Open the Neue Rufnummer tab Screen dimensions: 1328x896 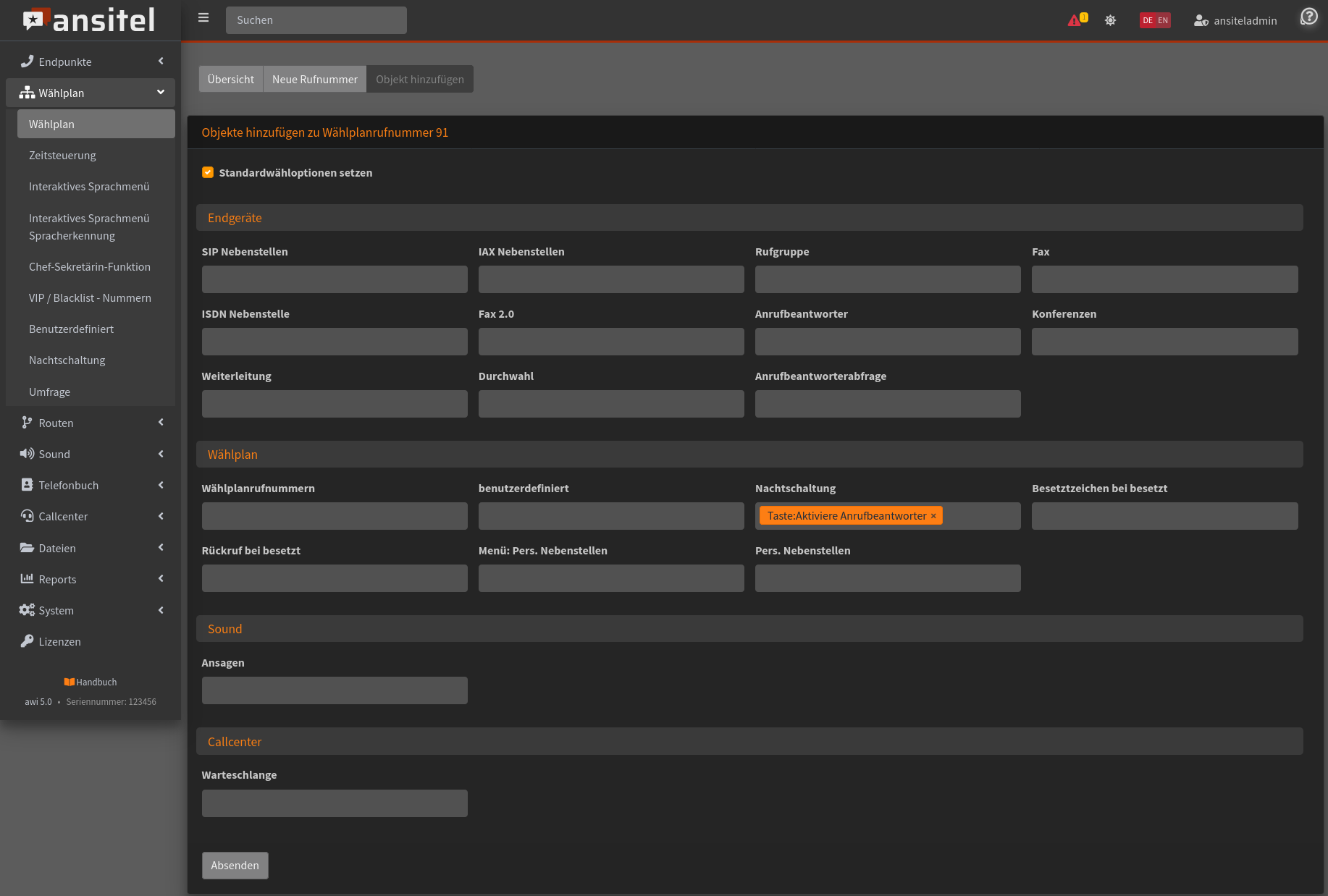pyautogui.click(x=314, y=79)
